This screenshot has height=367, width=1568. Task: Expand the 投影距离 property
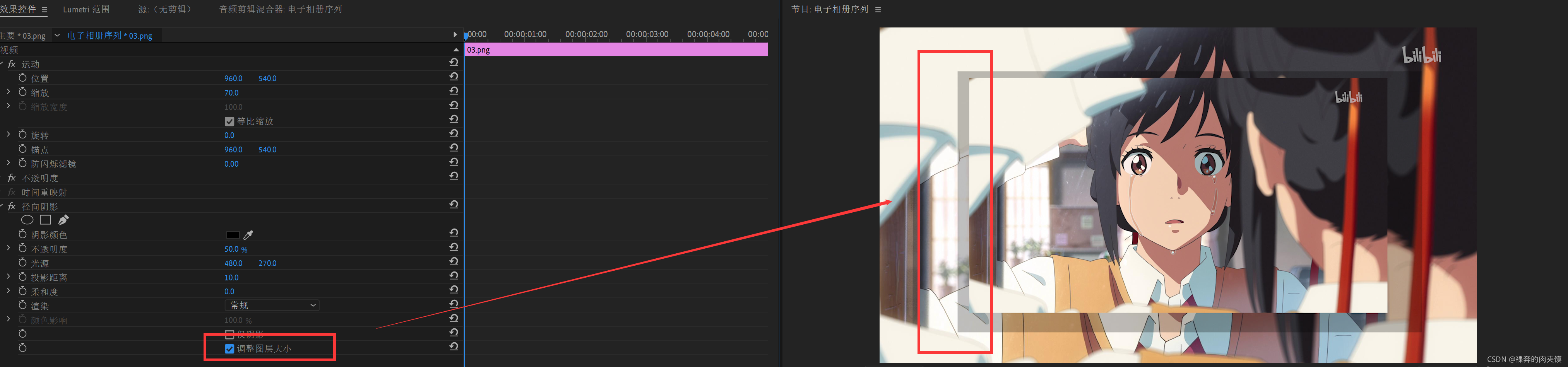click(x=8, y=277)
